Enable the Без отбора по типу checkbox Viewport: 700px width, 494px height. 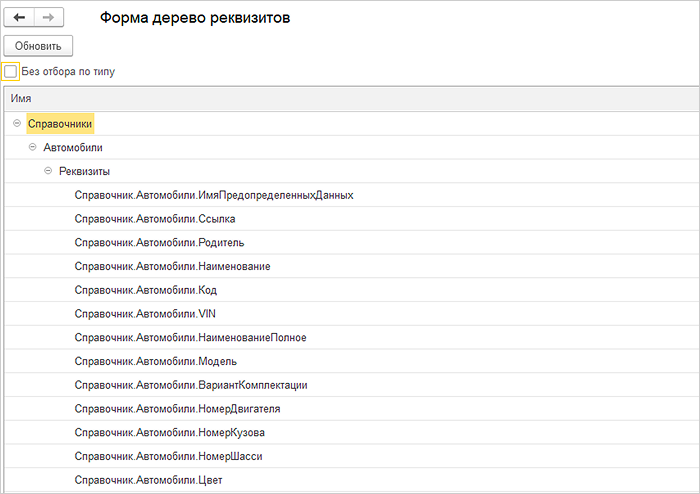tap(10, 71)
